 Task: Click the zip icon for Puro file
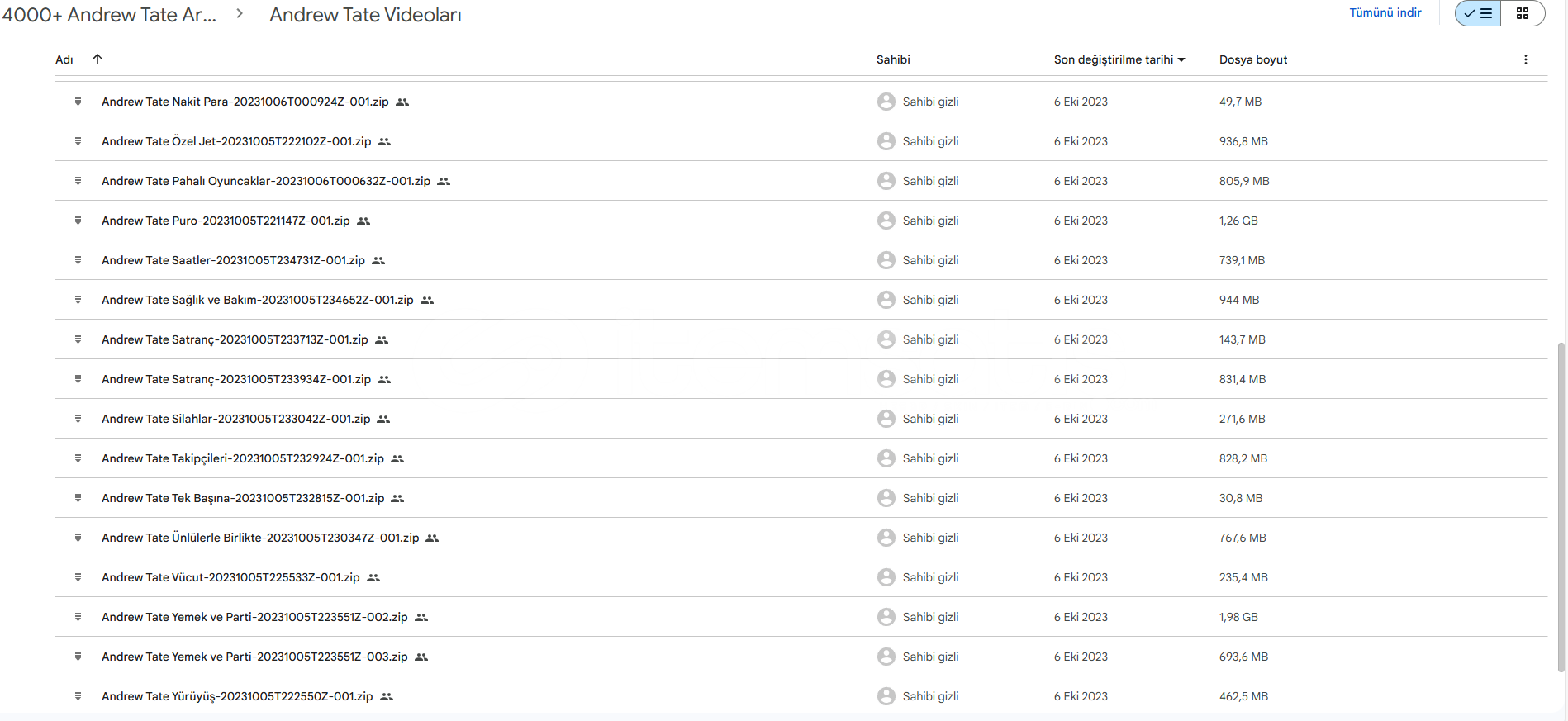tap(78, 221)
